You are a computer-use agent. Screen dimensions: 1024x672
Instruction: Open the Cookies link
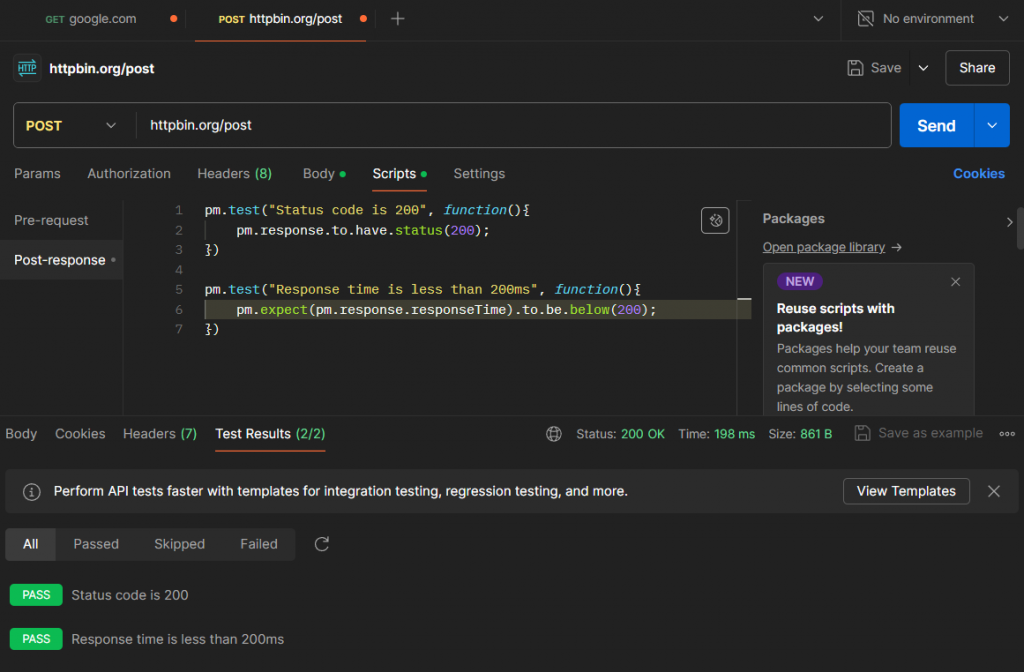pos(978,174)
